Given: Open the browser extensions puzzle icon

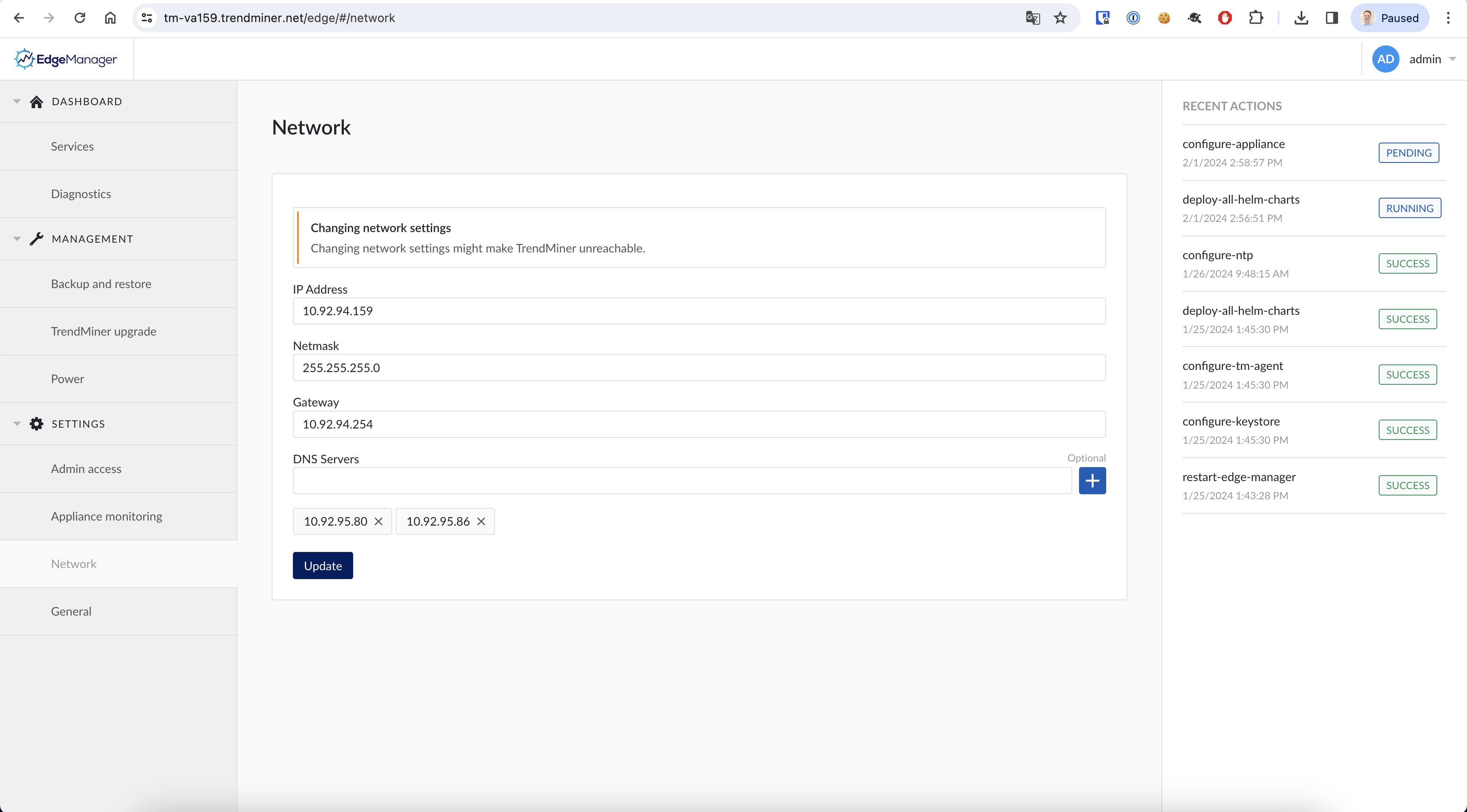Looking at the screenshot, I should [x=1256, y=18].
